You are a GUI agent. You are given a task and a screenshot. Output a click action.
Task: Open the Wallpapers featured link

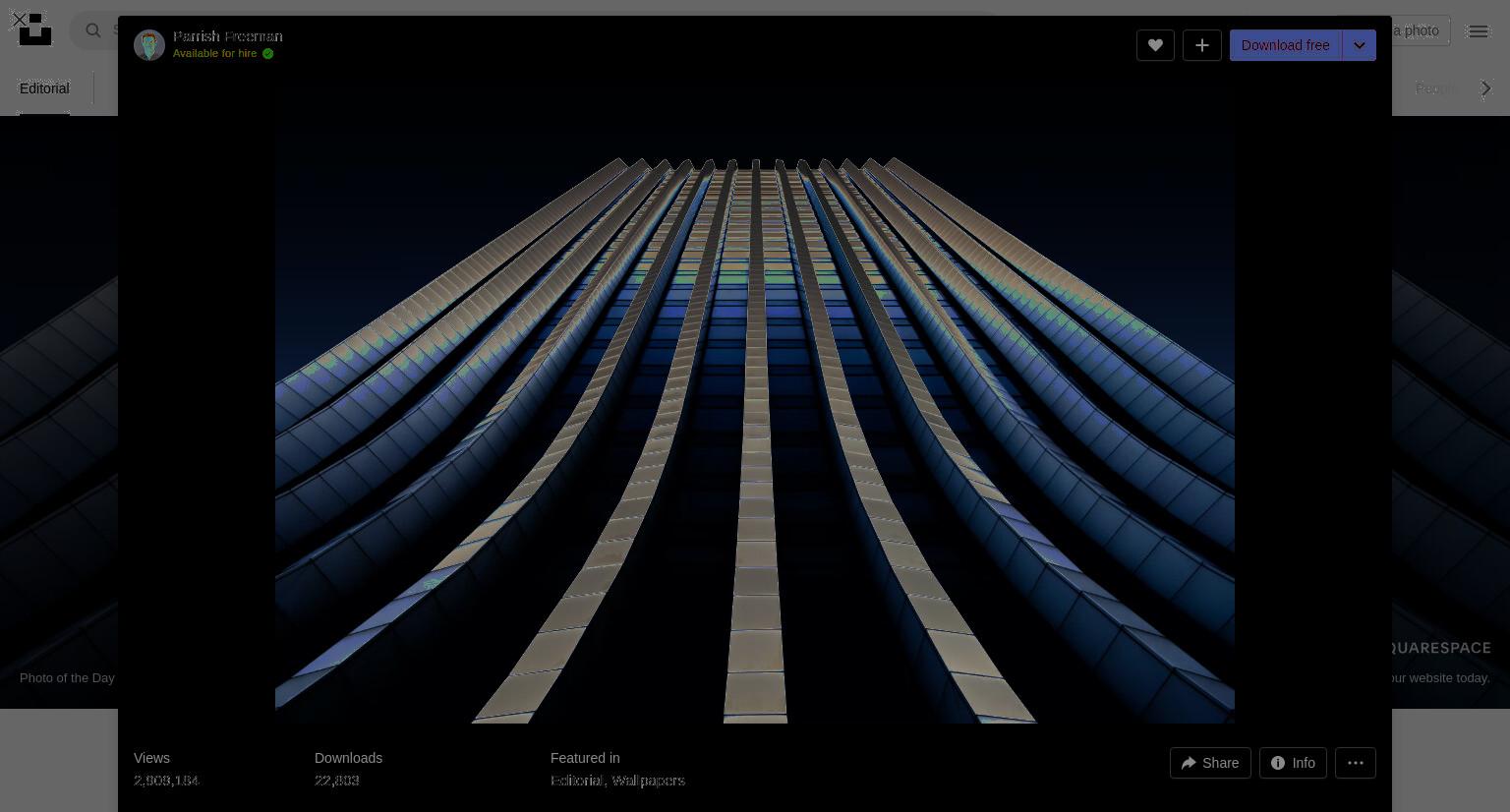pos(648,781)
